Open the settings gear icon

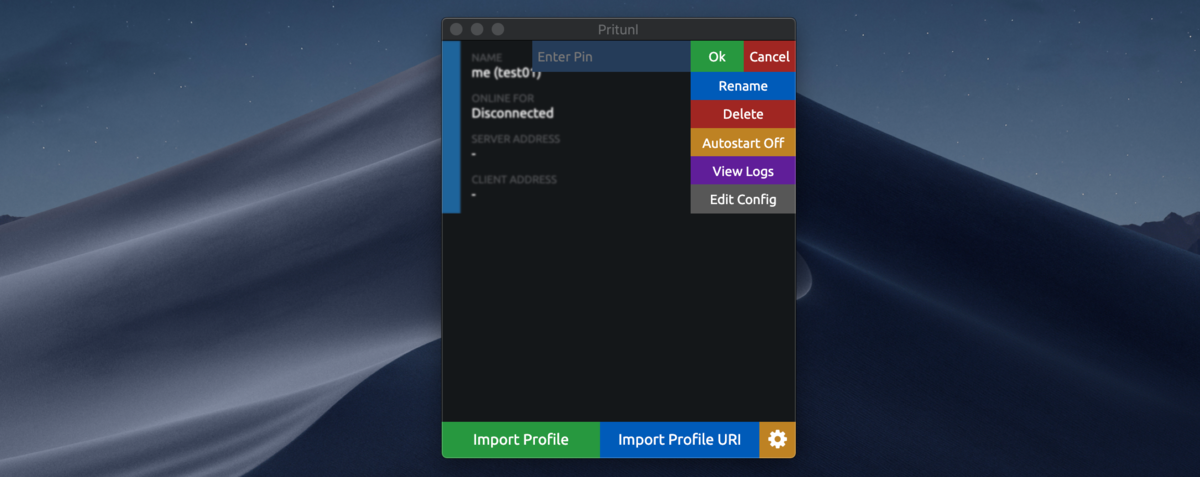click(x=777, y=440)
